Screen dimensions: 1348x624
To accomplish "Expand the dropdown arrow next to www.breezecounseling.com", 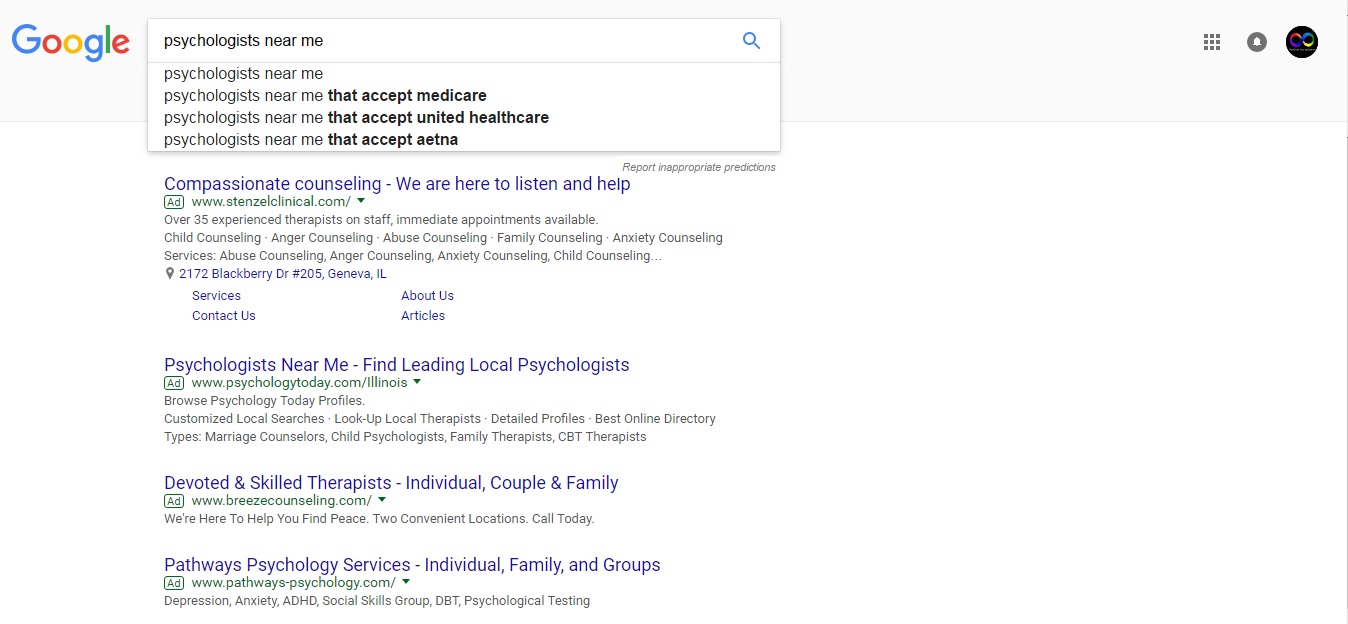I will [382, 500].
